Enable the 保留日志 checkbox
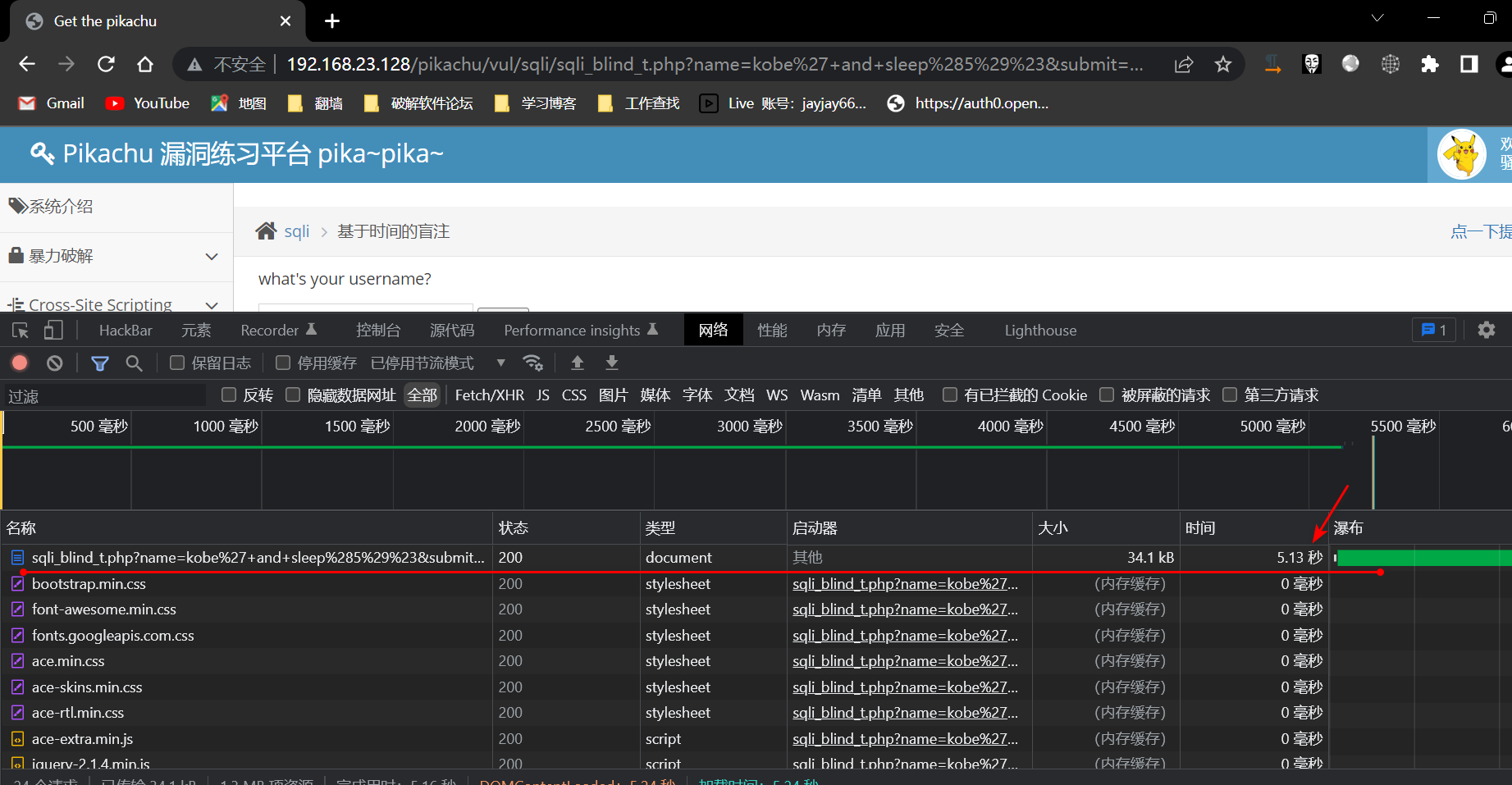The width and height of the screenshot is (1512, 785). pos(177,363)
